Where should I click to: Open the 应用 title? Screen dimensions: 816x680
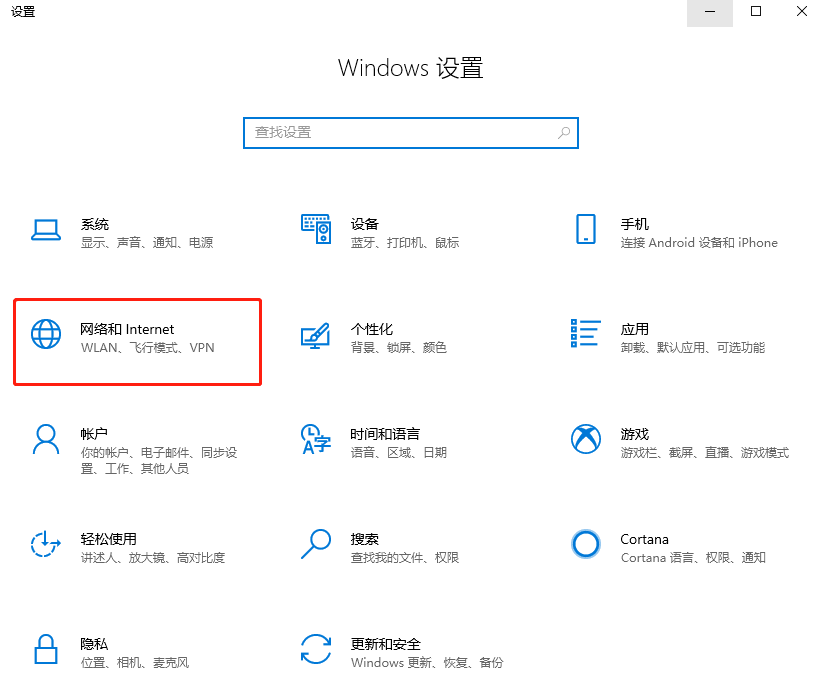point(634,329)
